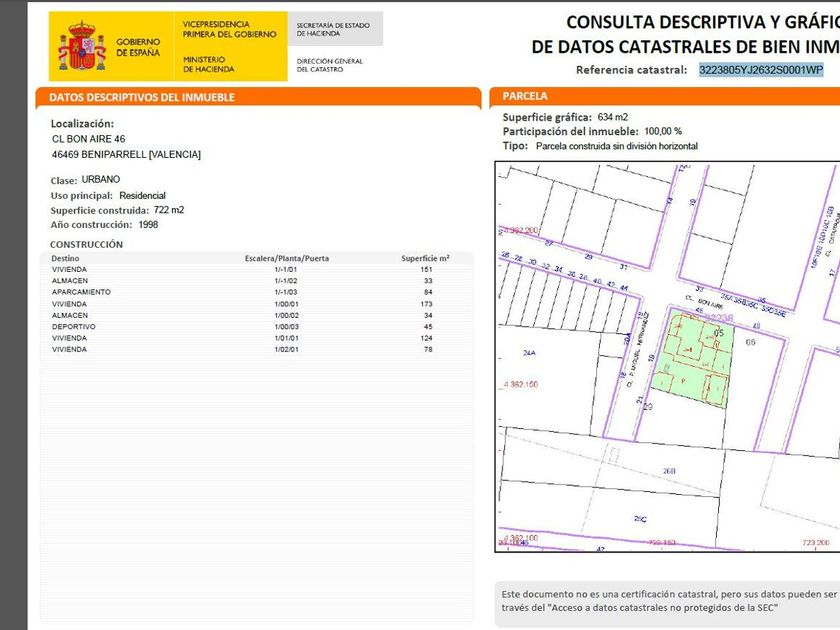Select the VIVIENDA row with 1/-1/01
The width and height of the screenshot is (840, 630).
(x=256, y=269)
